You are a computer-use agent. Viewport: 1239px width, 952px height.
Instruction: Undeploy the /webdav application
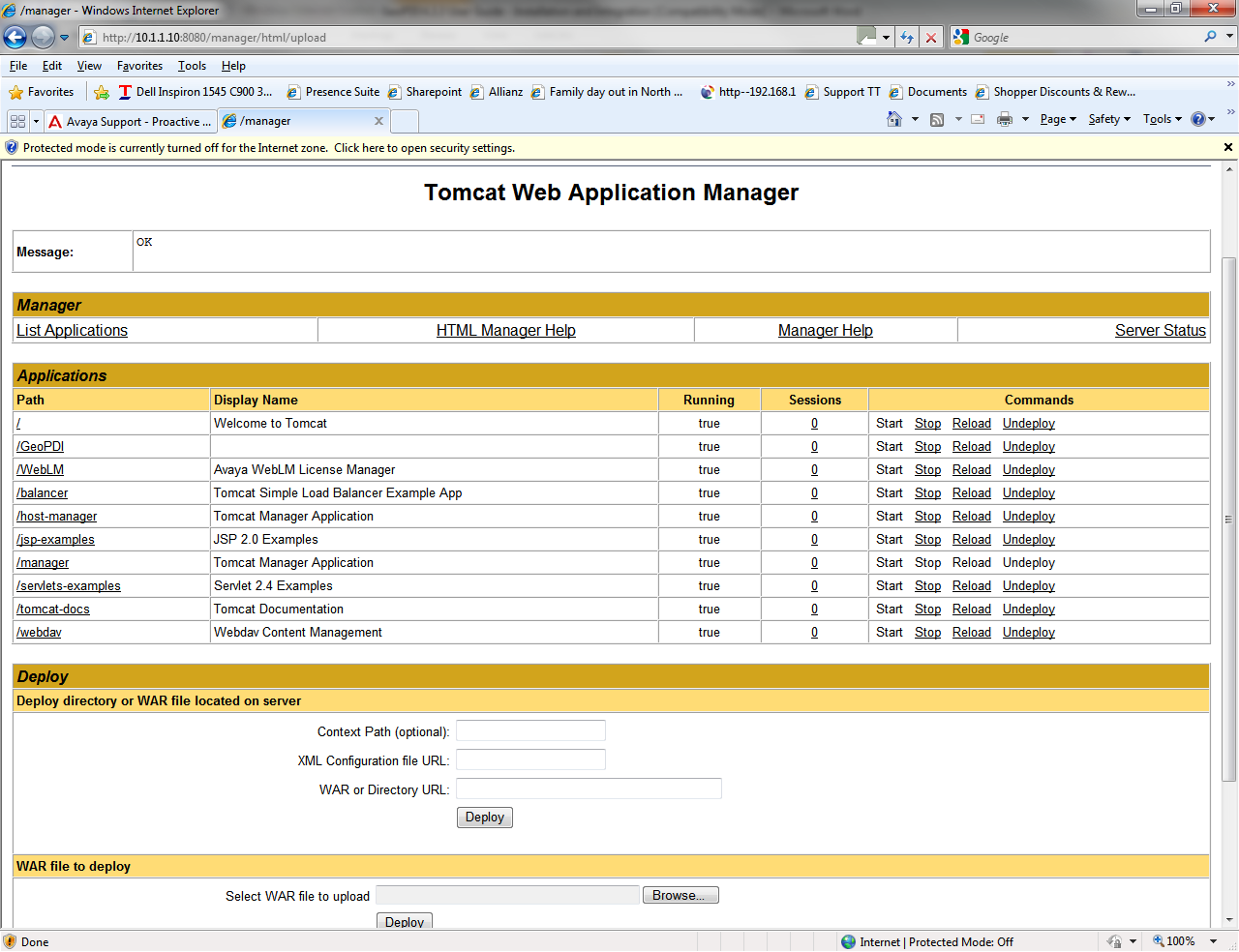click(x=1029, y=633)
